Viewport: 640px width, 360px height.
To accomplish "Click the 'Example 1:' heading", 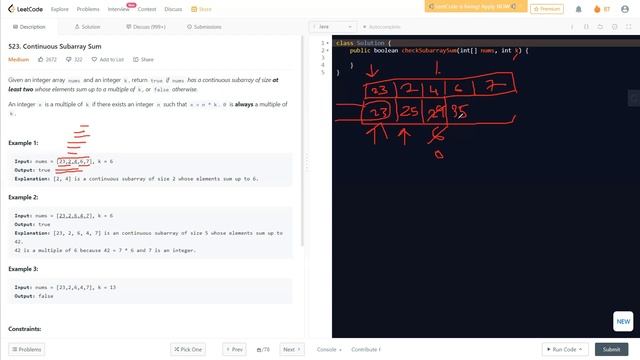I will 23,143.
